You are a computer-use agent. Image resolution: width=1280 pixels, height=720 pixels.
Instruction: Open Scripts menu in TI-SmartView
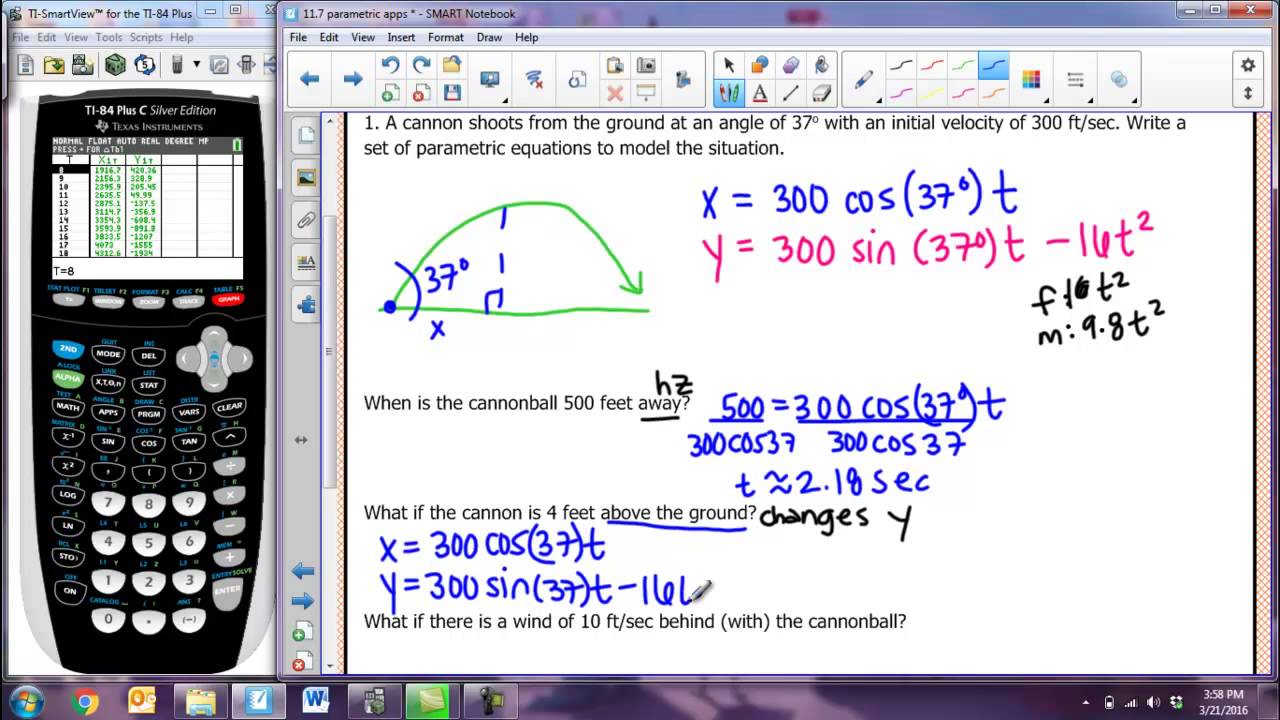146,37
